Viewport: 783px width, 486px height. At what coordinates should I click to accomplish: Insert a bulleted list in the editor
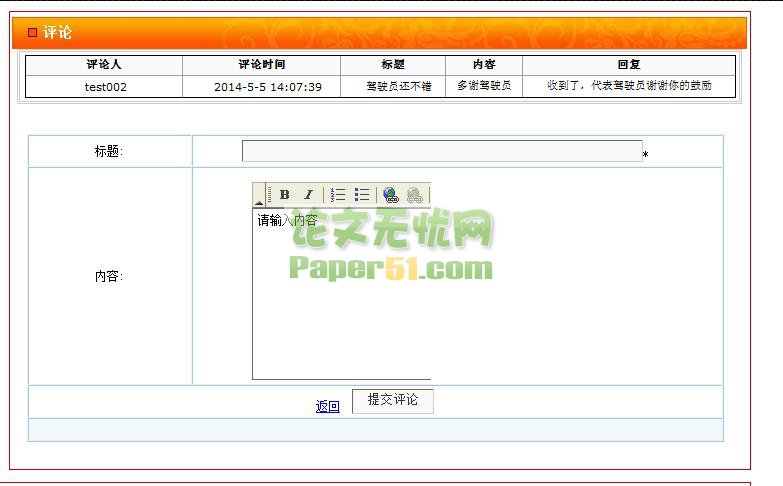pyautogui.click(x=362, y=195)
